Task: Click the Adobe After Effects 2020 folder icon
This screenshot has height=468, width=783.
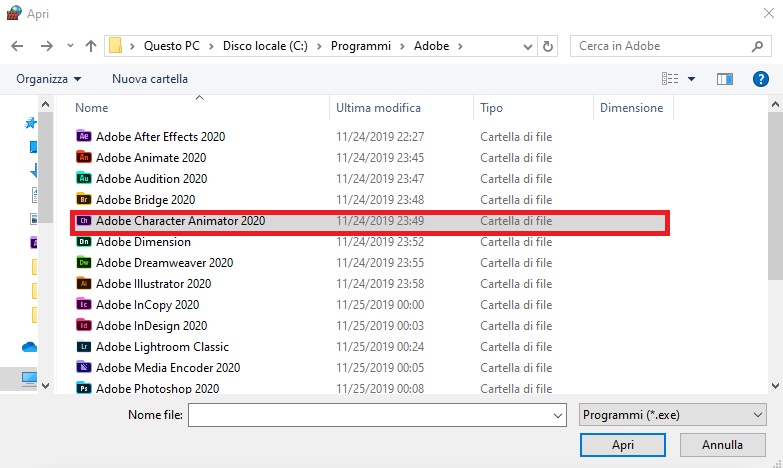Action: (83, 136)
